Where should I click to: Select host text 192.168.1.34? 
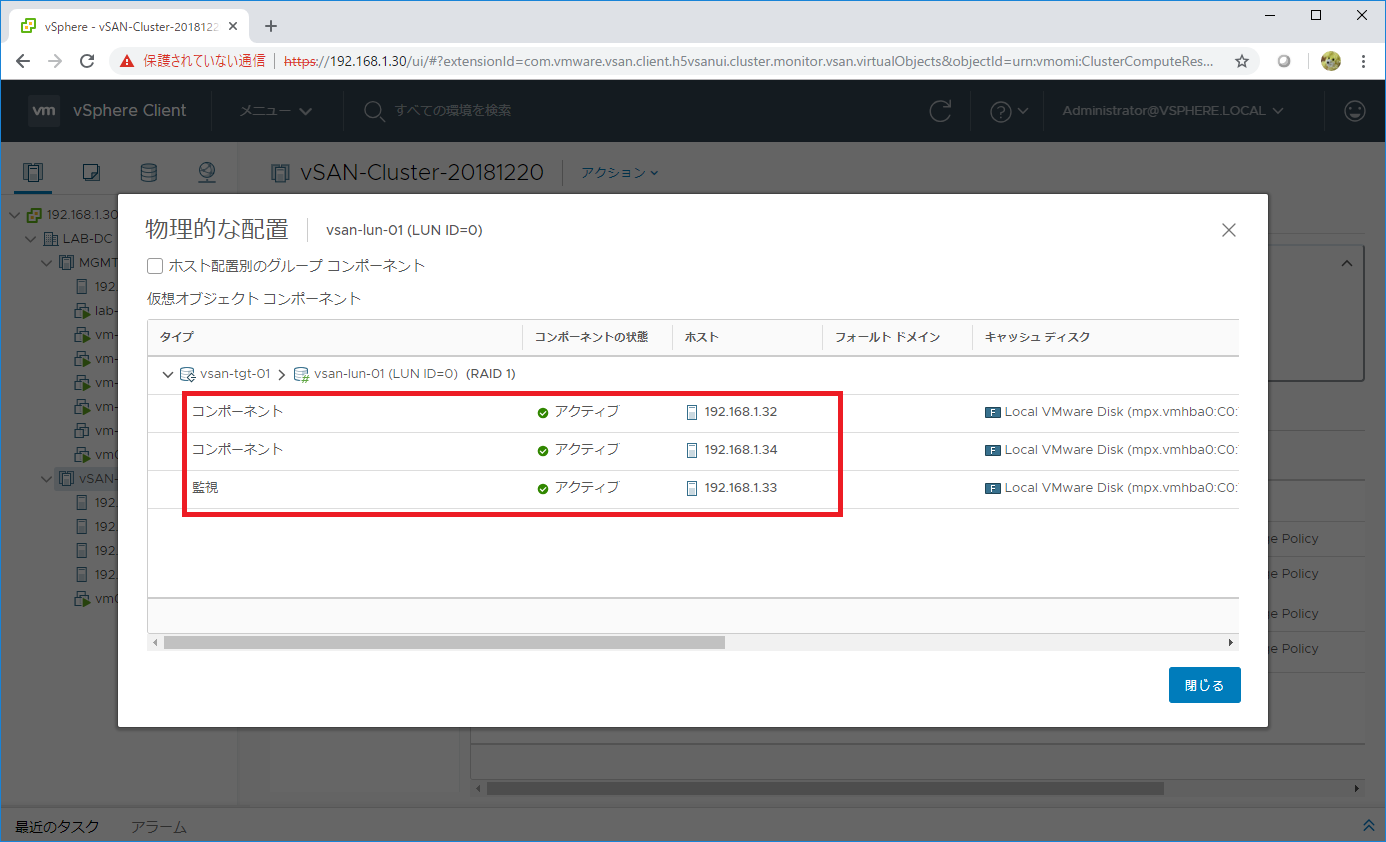[741, 450]
